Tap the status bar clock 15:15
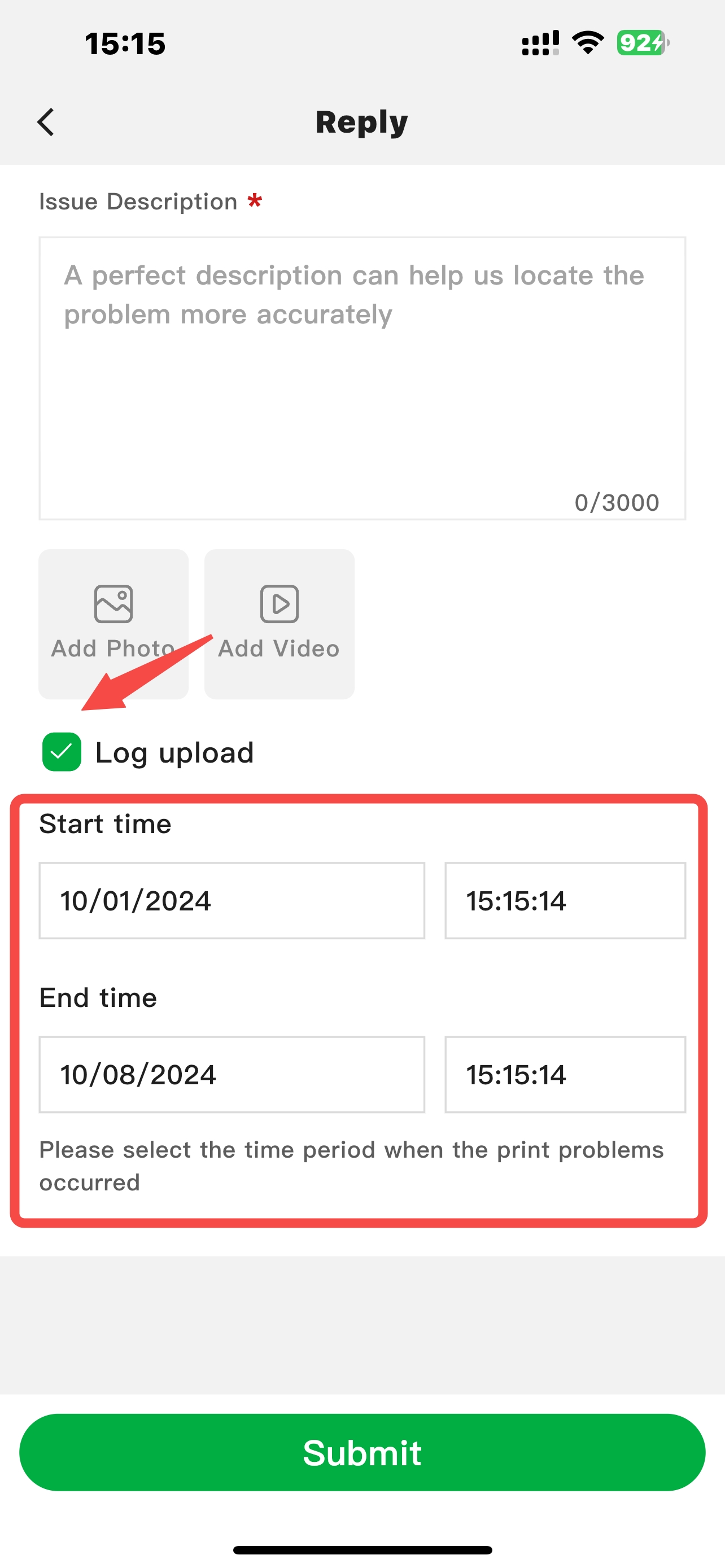 (125, 44)
